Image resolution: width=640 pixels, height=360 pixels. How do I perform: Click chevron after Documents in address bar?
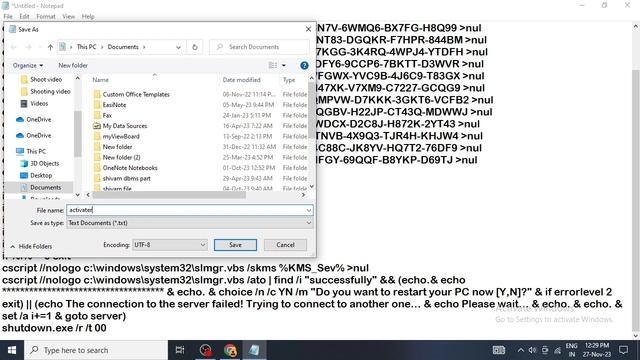[144, 47]
